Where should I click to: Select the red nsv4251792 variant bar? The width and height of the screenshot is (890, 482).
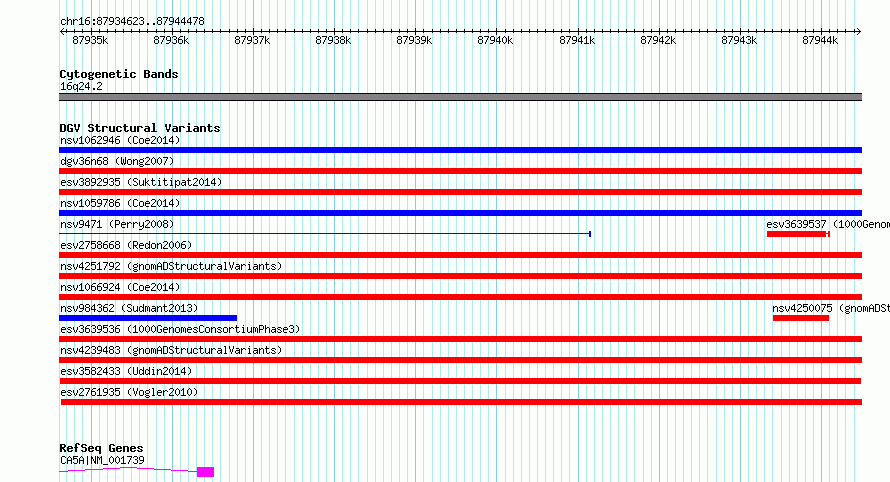(x=460, y=276)
